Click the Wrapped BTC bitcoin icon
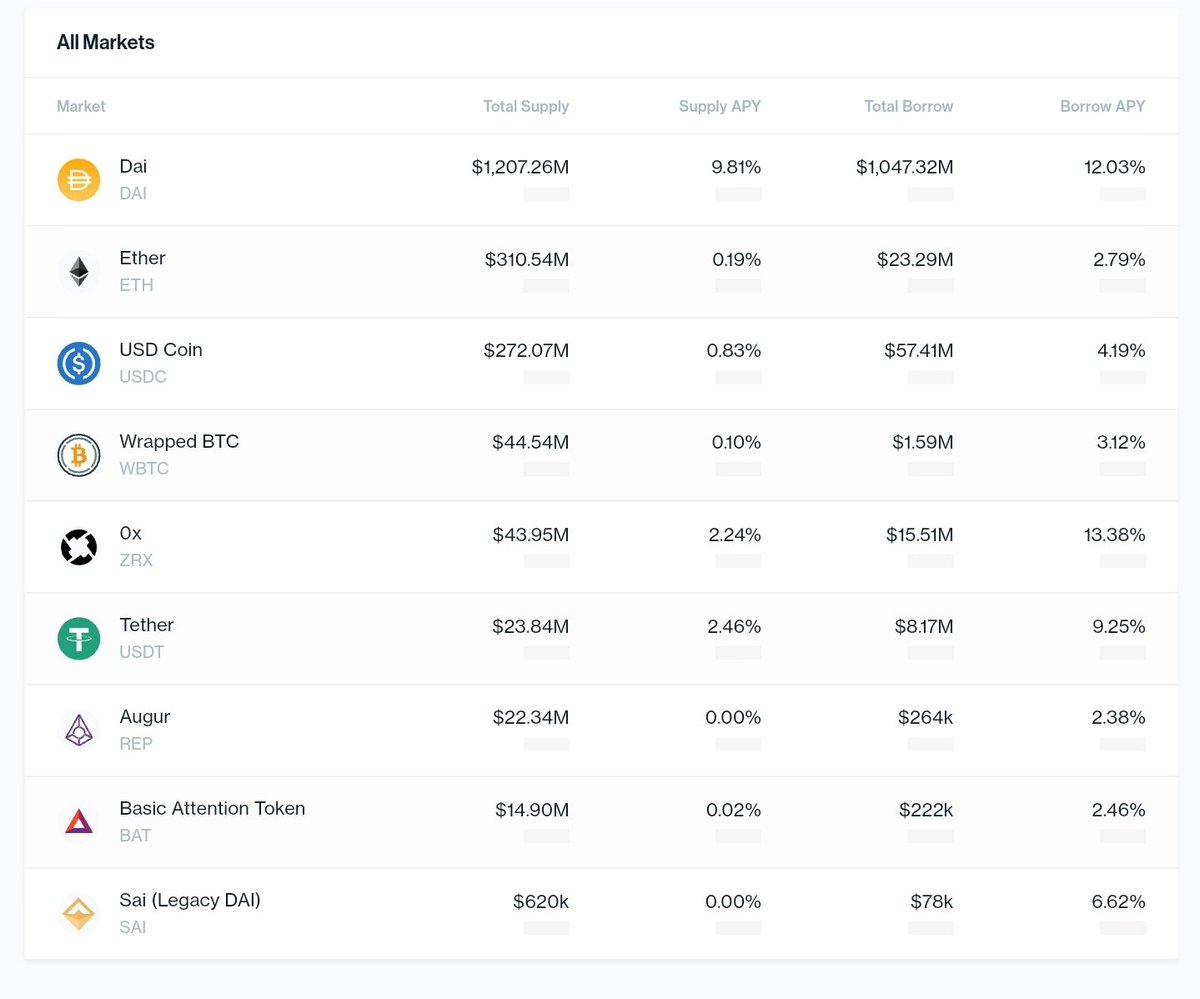 (78, 455)
